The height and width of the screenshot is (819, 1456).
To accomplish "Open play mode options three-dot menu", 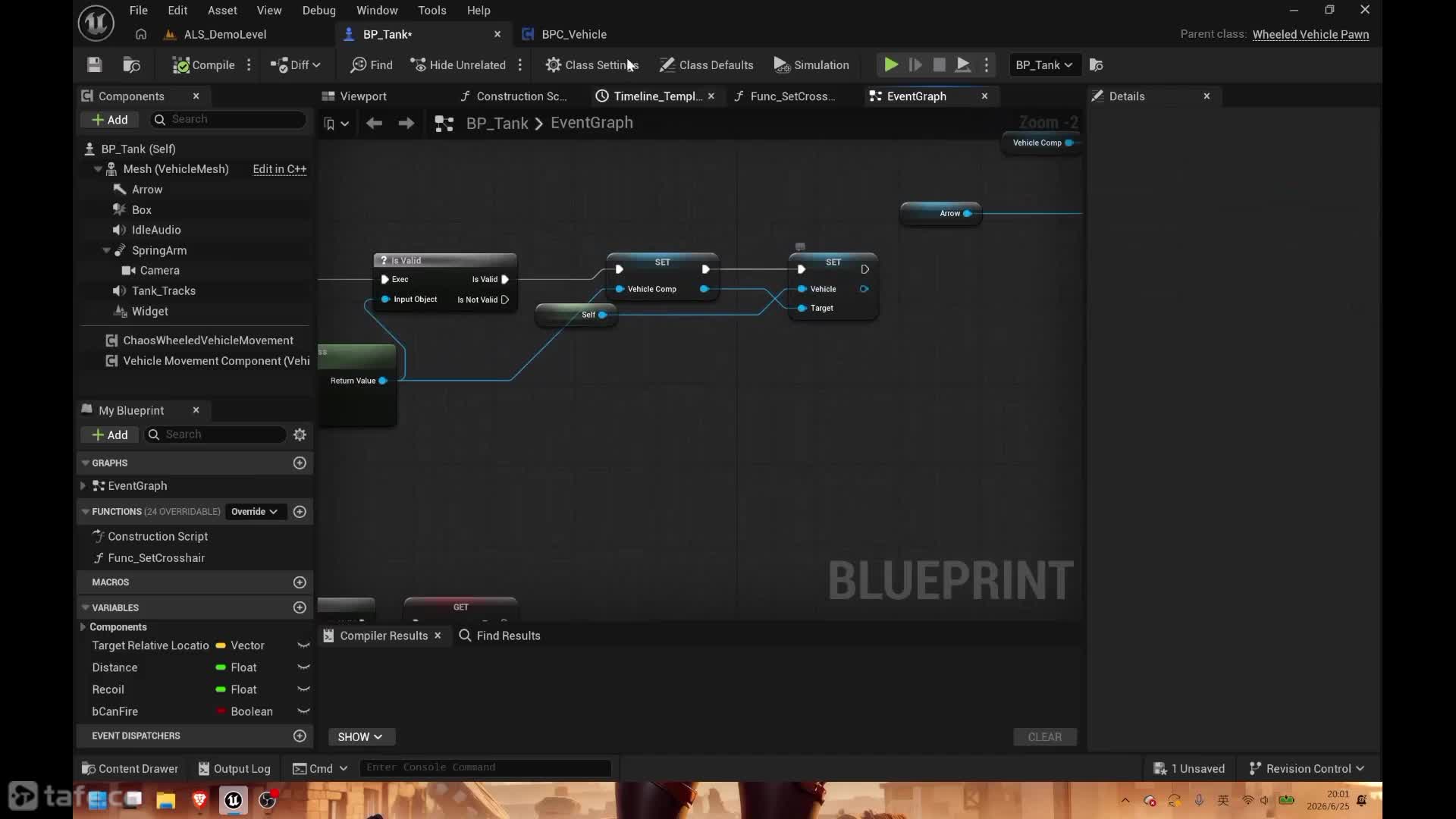I will click(x=987, y=65).
